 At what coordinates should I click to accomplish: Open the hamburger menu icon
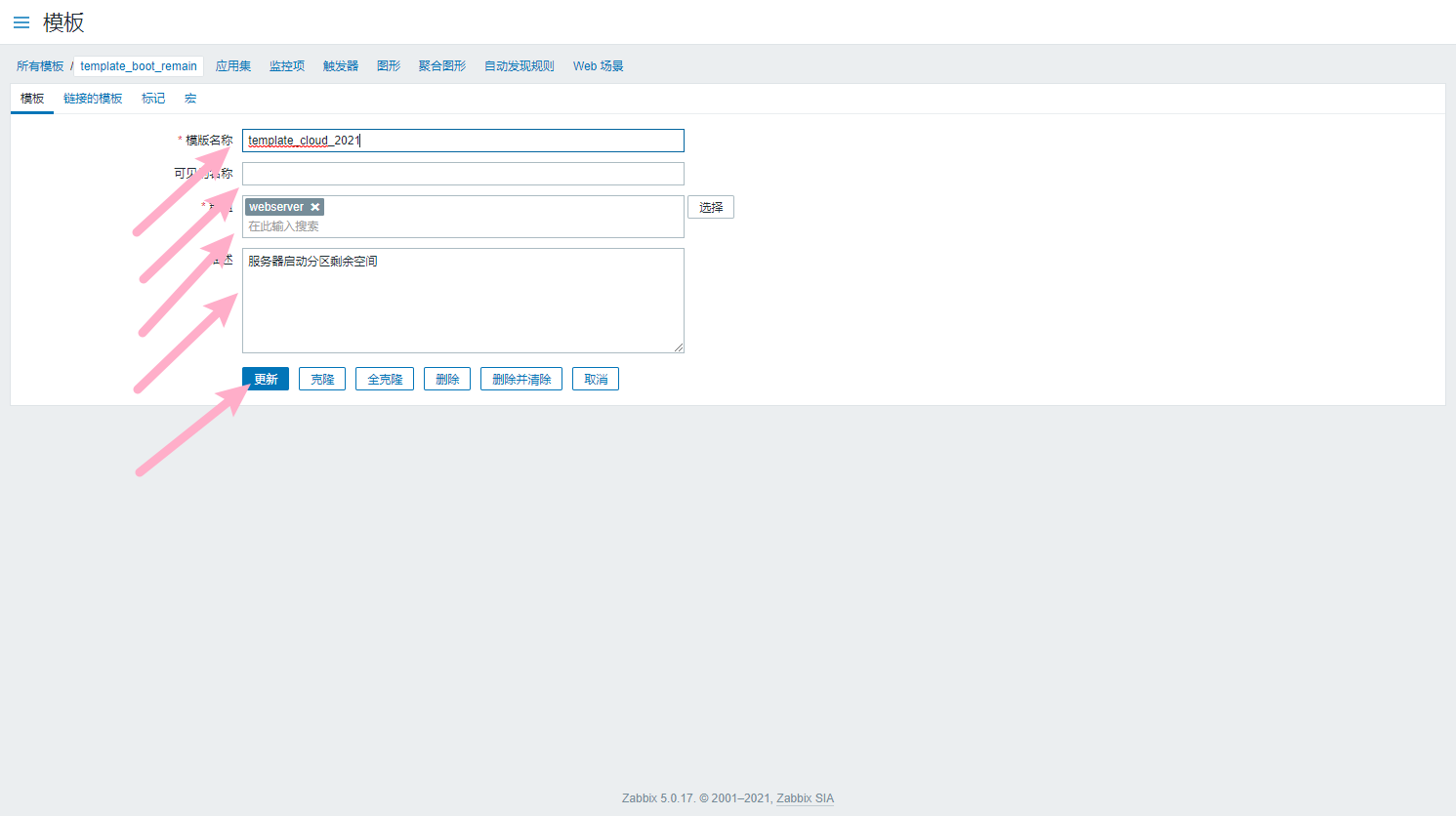point(21,22)
